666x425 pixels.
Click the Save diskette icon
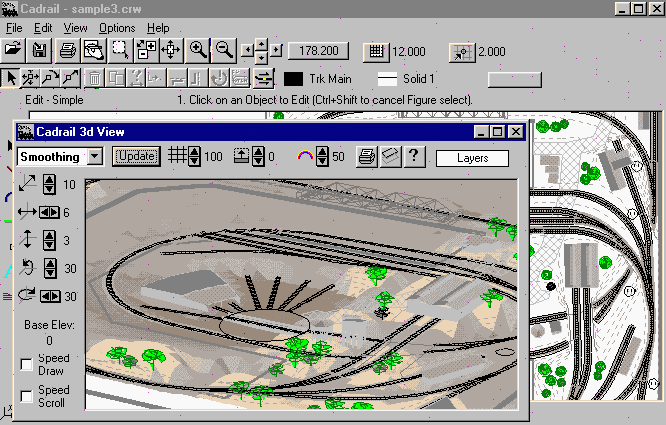39,51
